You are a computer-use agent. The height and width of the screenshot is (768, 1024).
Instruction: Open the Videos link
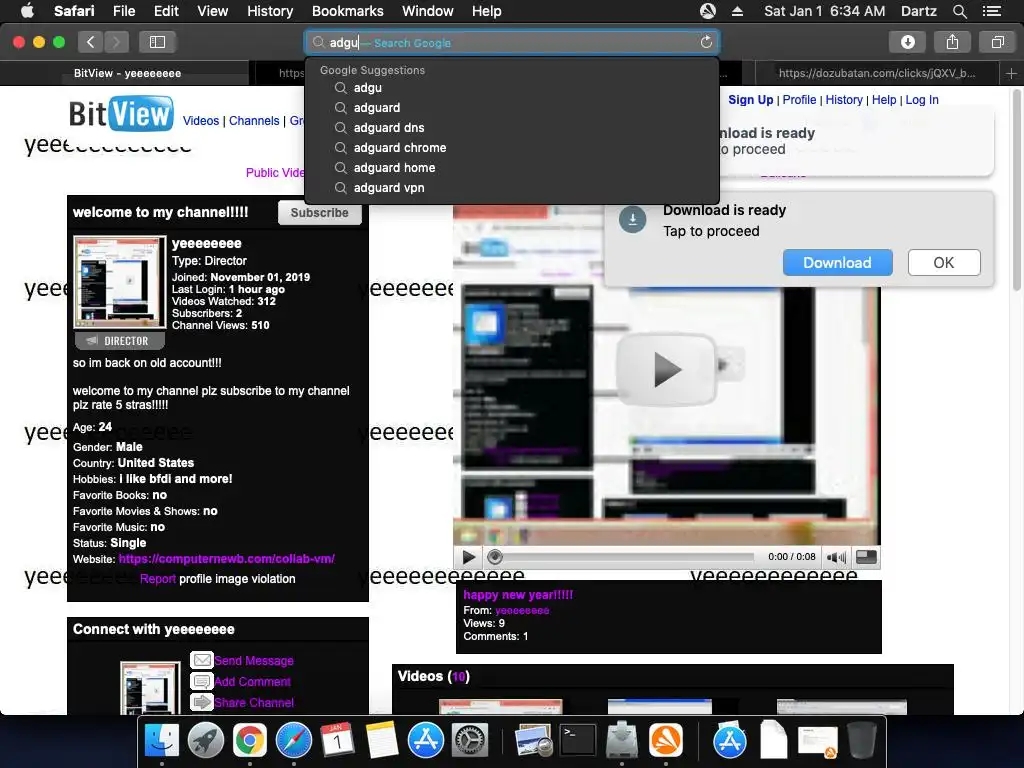tap(201, 121)
